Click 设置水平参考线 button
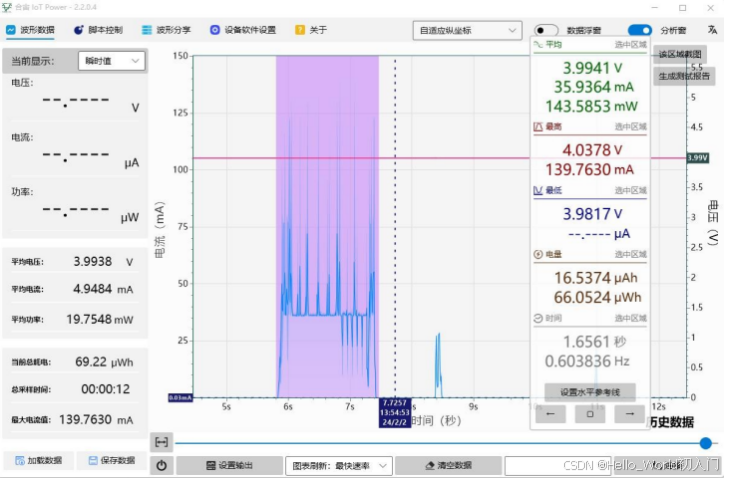The image size is (732, 478). tap(590, 392)
